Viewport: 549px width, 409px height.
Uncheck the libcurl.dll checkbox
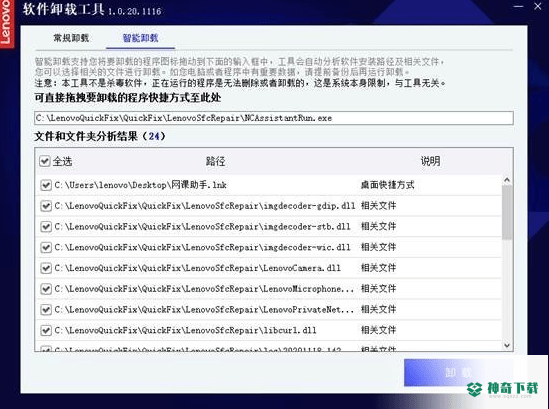click(46, 330)
